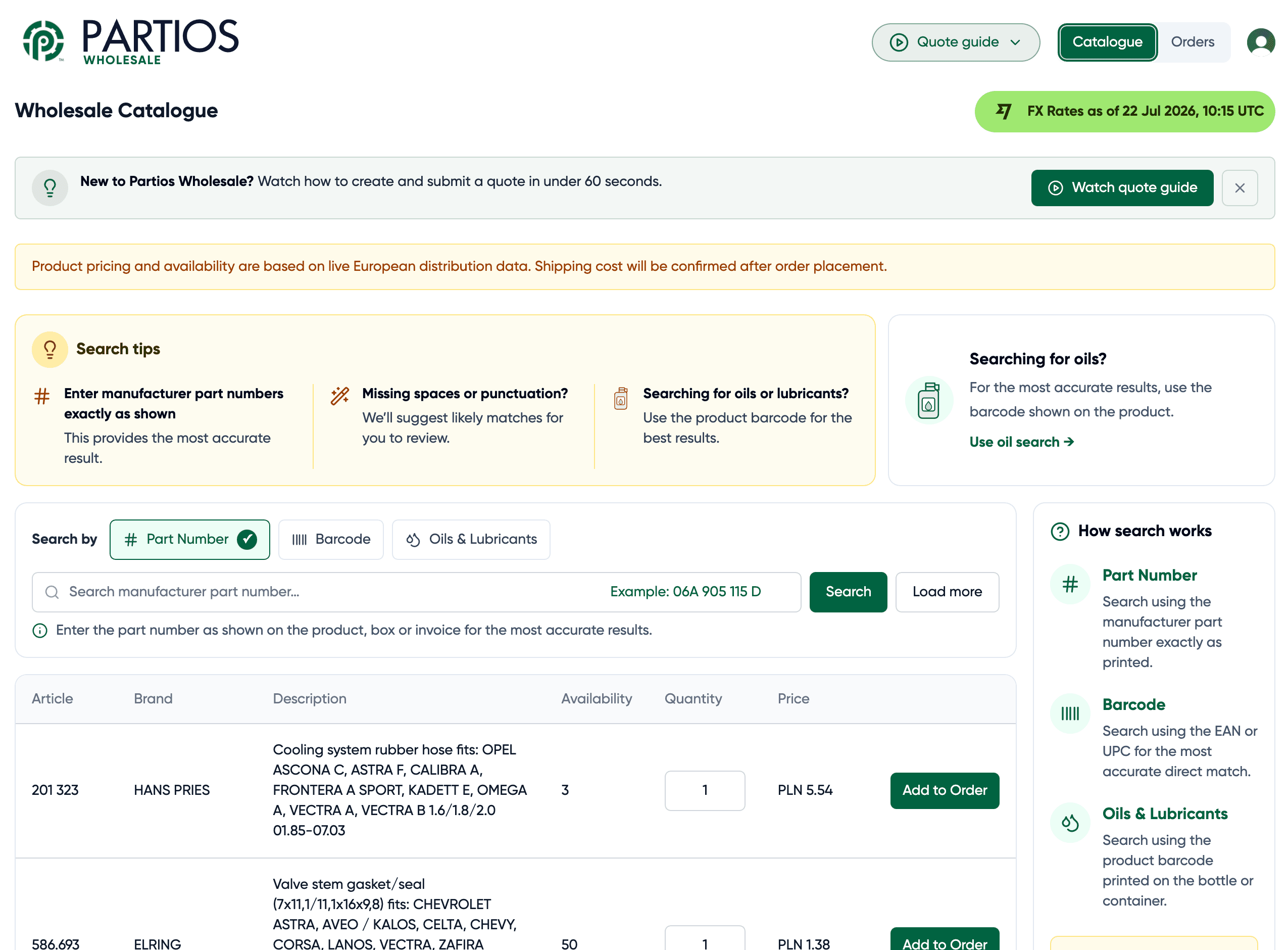Select Part Number search mode

pos(190,539)
